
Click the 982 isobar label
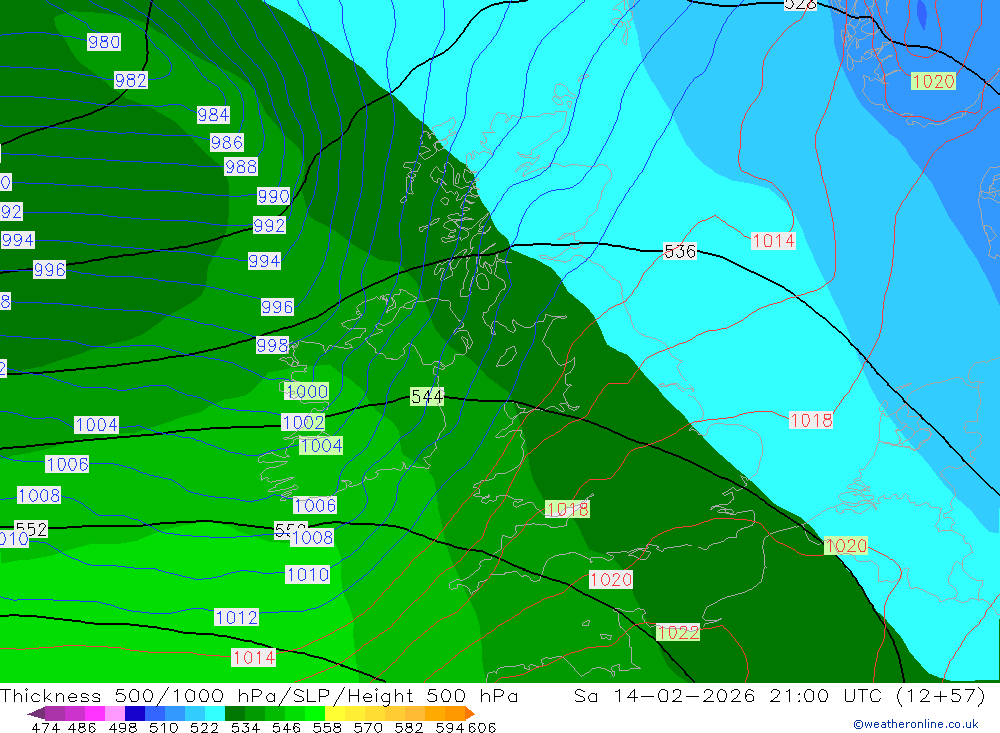[131, 80]
